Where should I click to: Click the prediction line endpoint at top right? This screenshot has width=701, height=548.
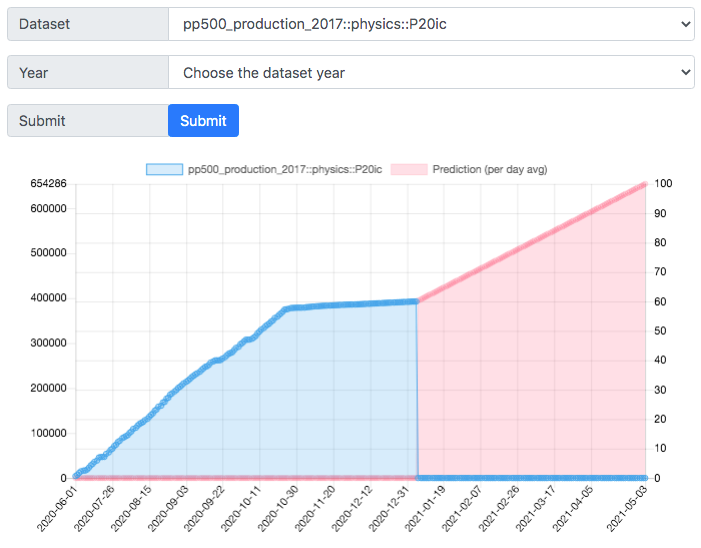click(645, 184)
